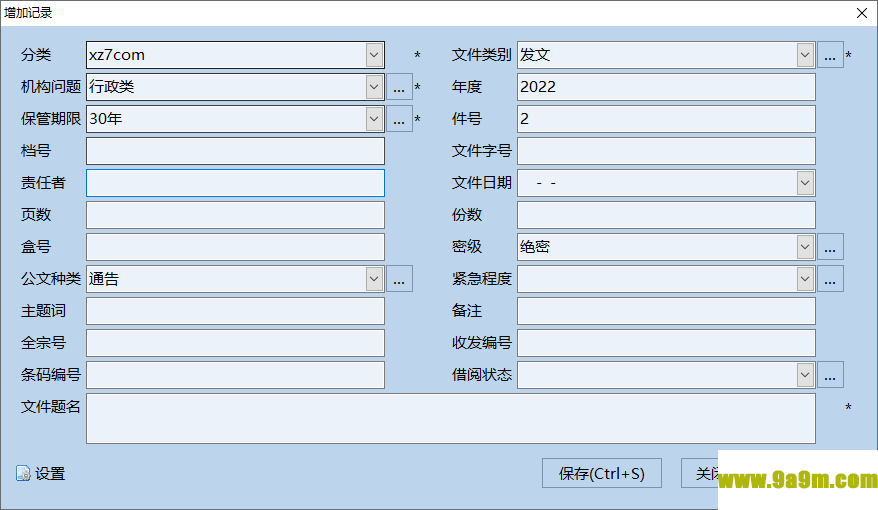Click the 份数 input field
The width and height of the screenshot is (878, 510).
(x=666, y=215)
